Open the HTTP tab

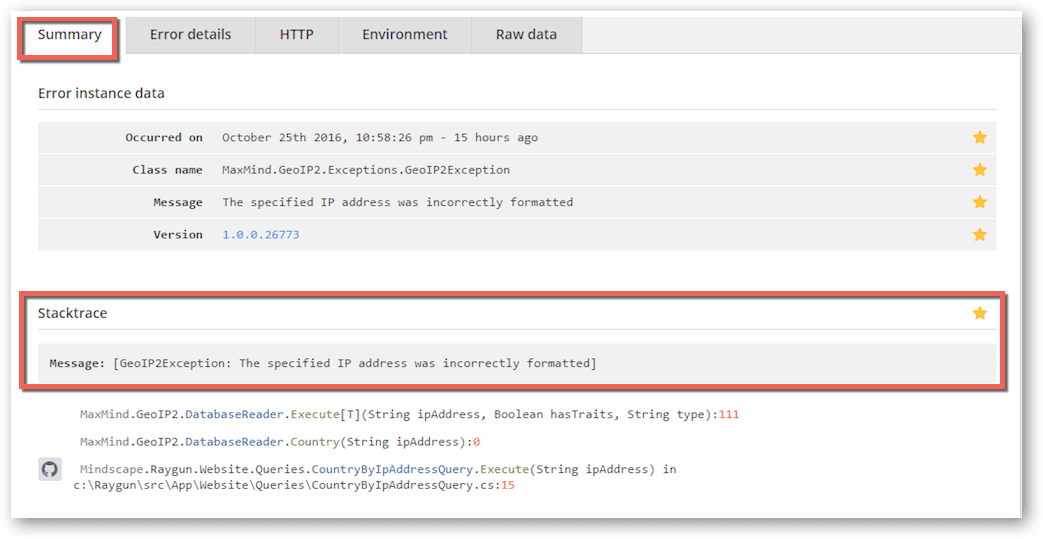pyautogui.click(x=297, y=35)
